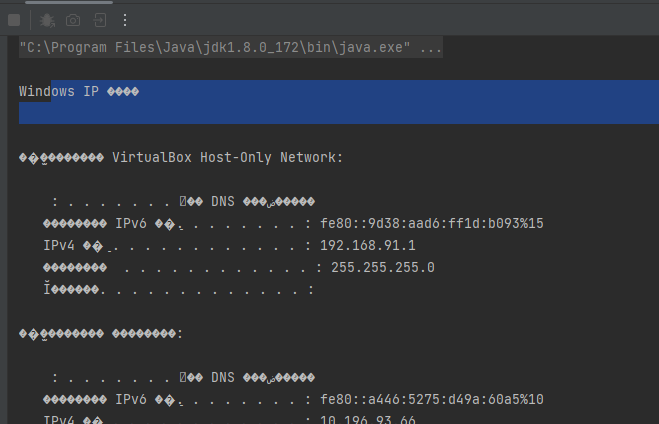This screenshot has height=424, width=659.
Task: Click the Attach Debugger bug icon
Action: click(x=47, y=20)
